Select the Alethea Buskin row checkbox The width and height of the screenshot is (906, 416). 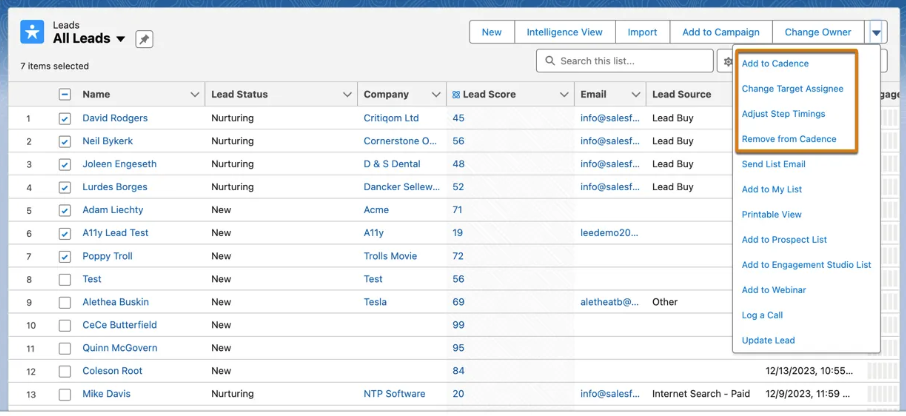[x=65, y=302]
